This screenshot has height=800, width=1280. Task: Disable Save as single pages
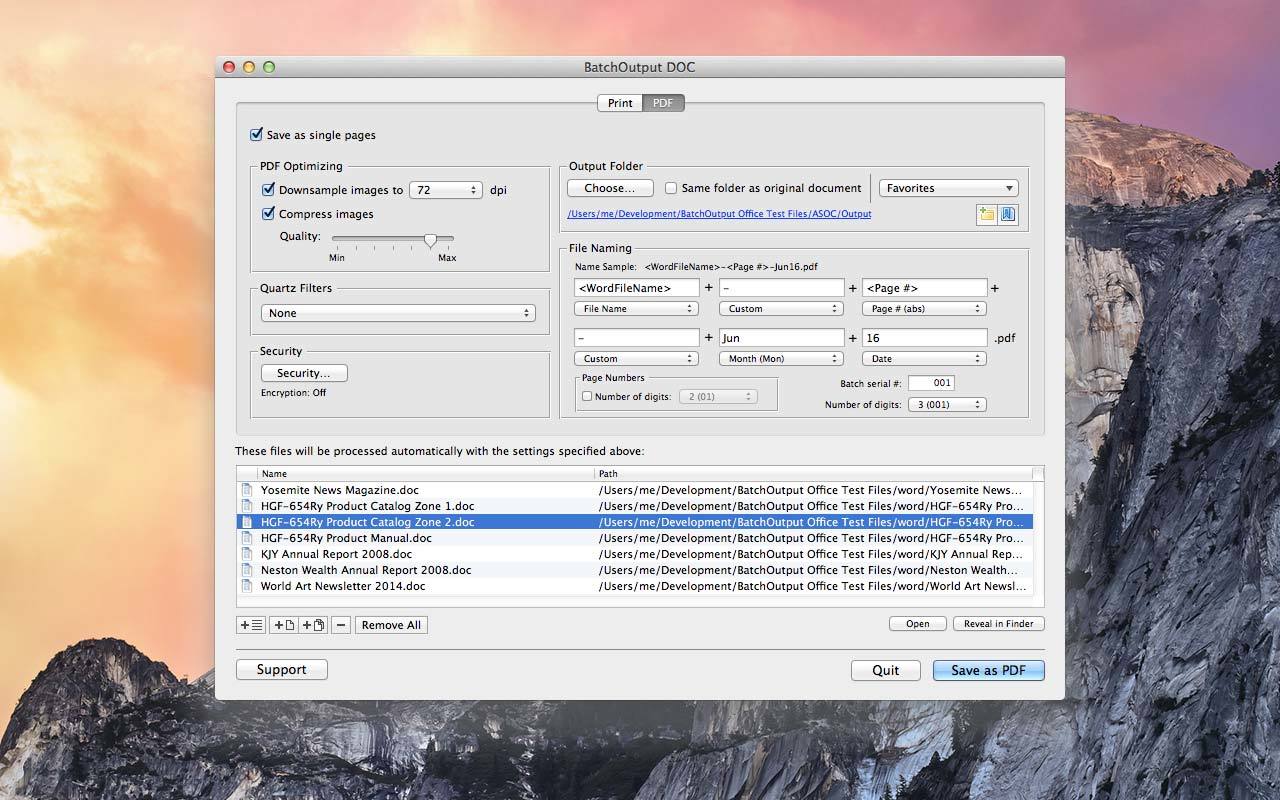point(257,135)
